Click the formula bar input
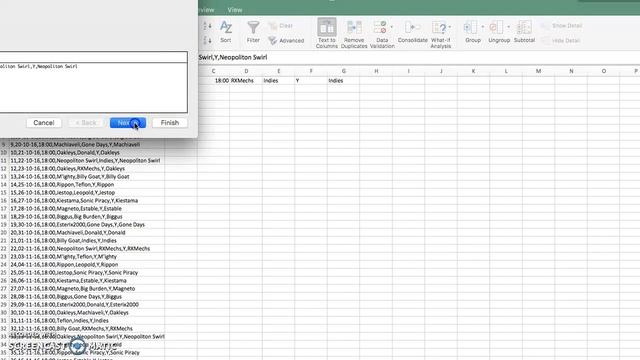 point(419,58)
